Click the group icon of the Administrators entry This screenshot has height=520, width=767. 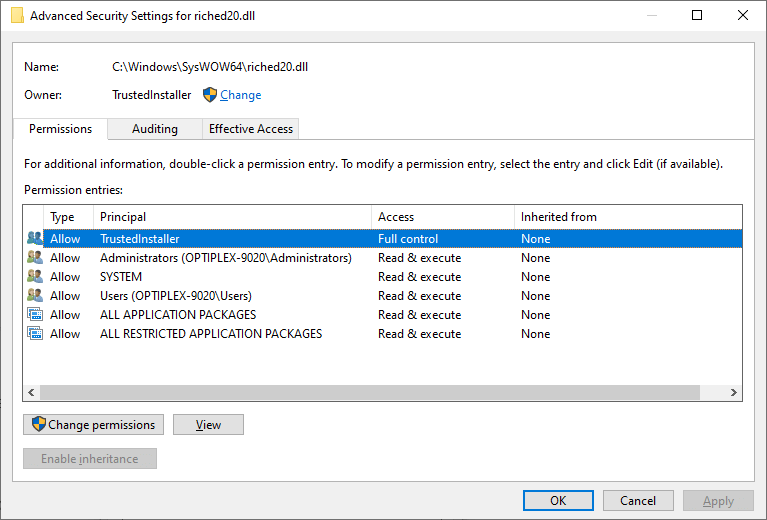coord(35,257)
